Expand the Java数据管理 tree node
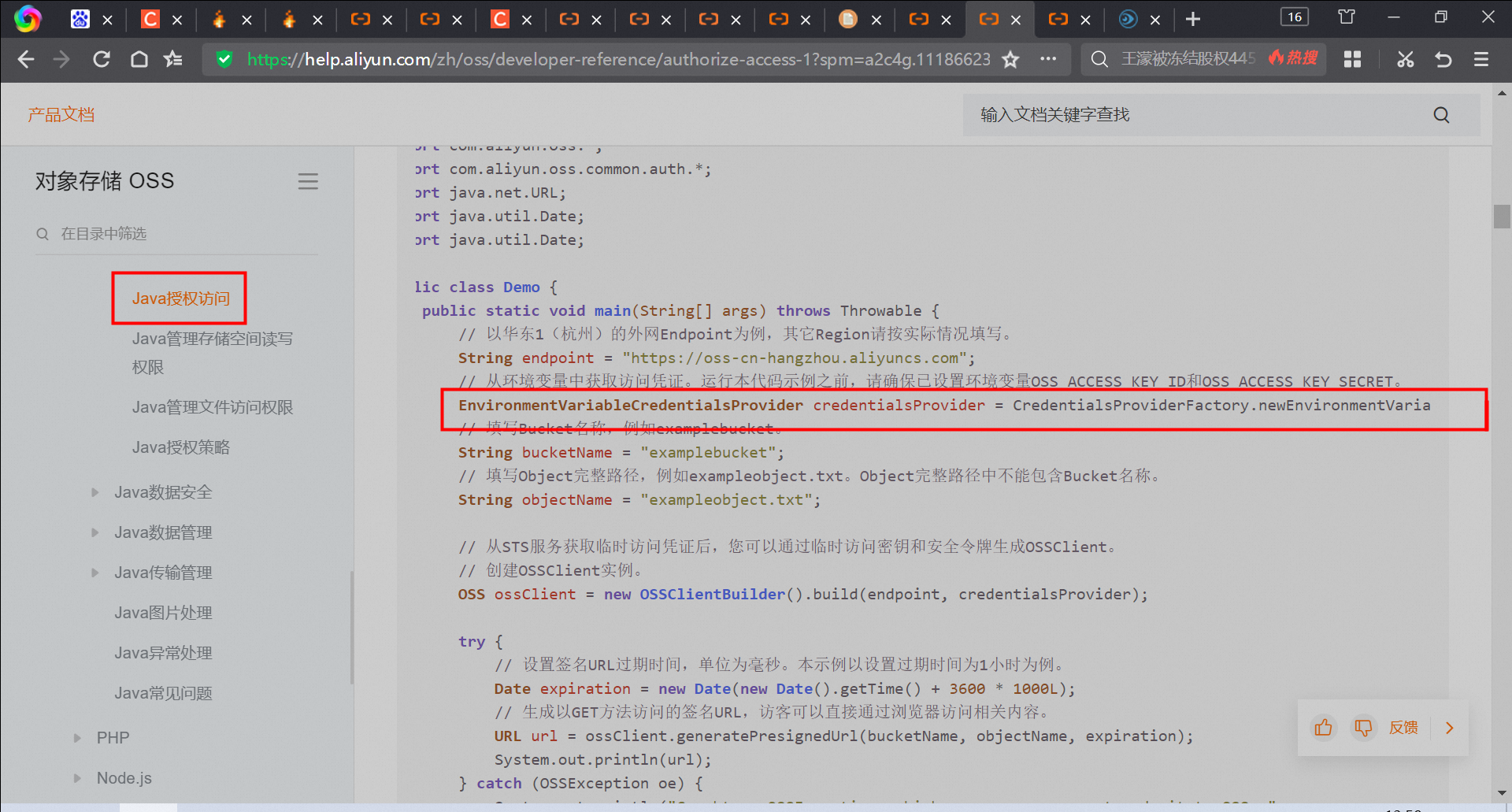This screenshot has height=812, width=1512. 94,532
